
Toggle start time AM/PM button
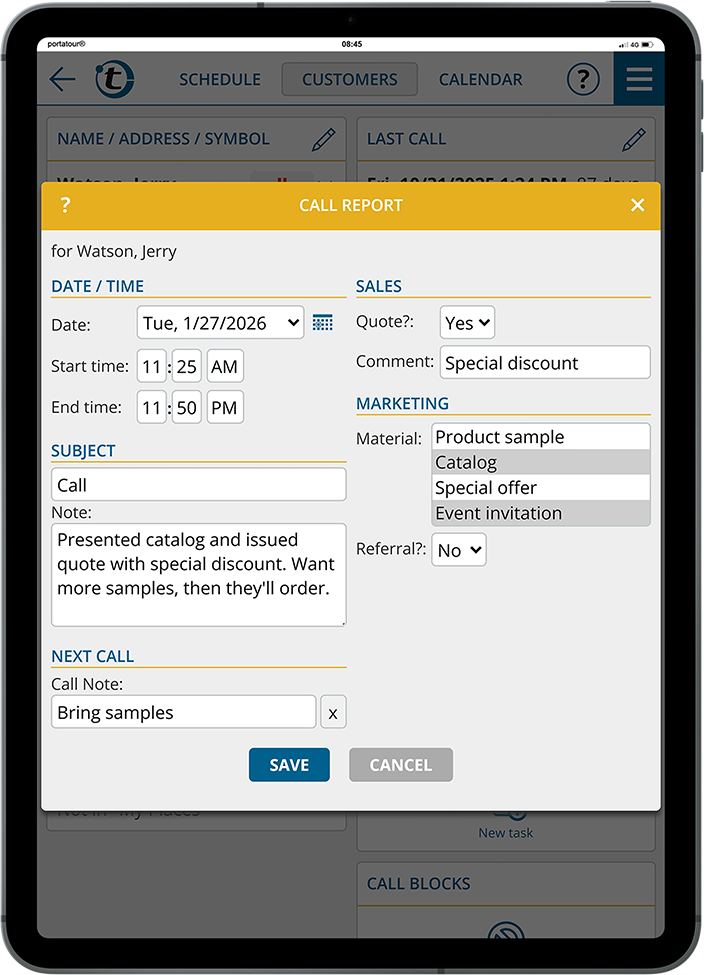click(225, 367)
